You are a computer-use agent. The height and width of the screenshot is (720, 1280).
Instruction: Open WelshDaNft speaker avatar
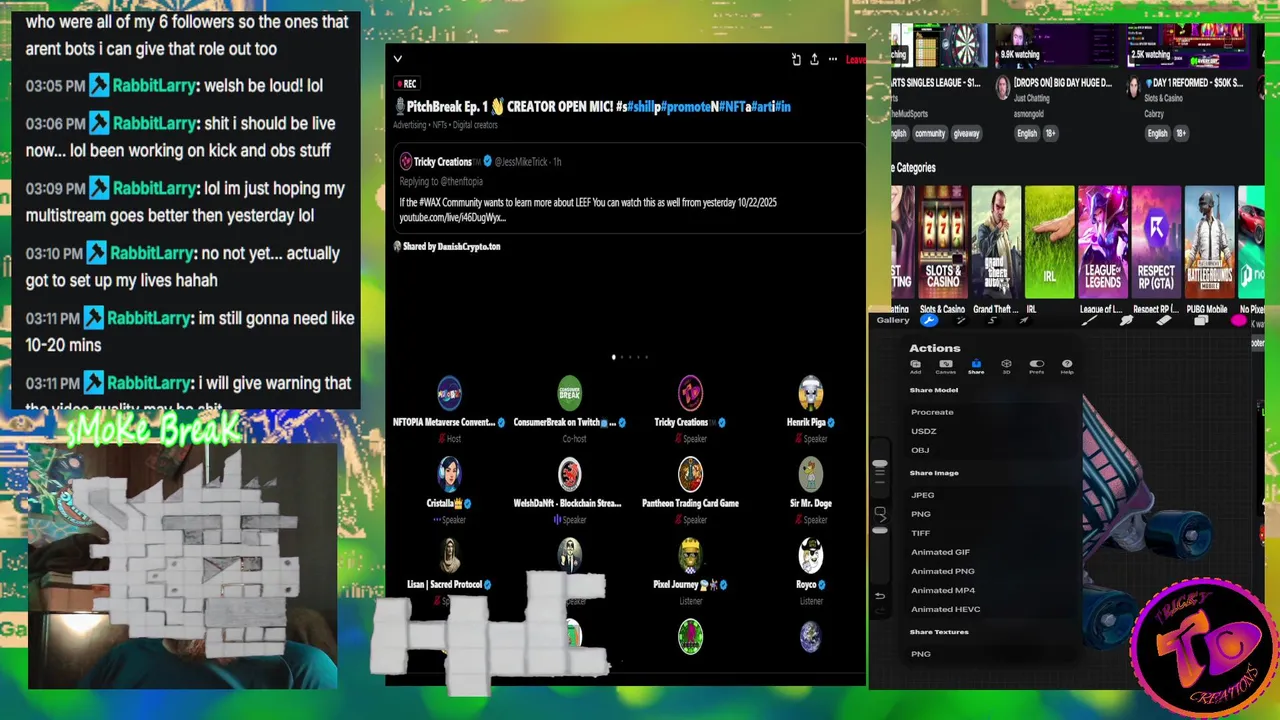point(570,475)
